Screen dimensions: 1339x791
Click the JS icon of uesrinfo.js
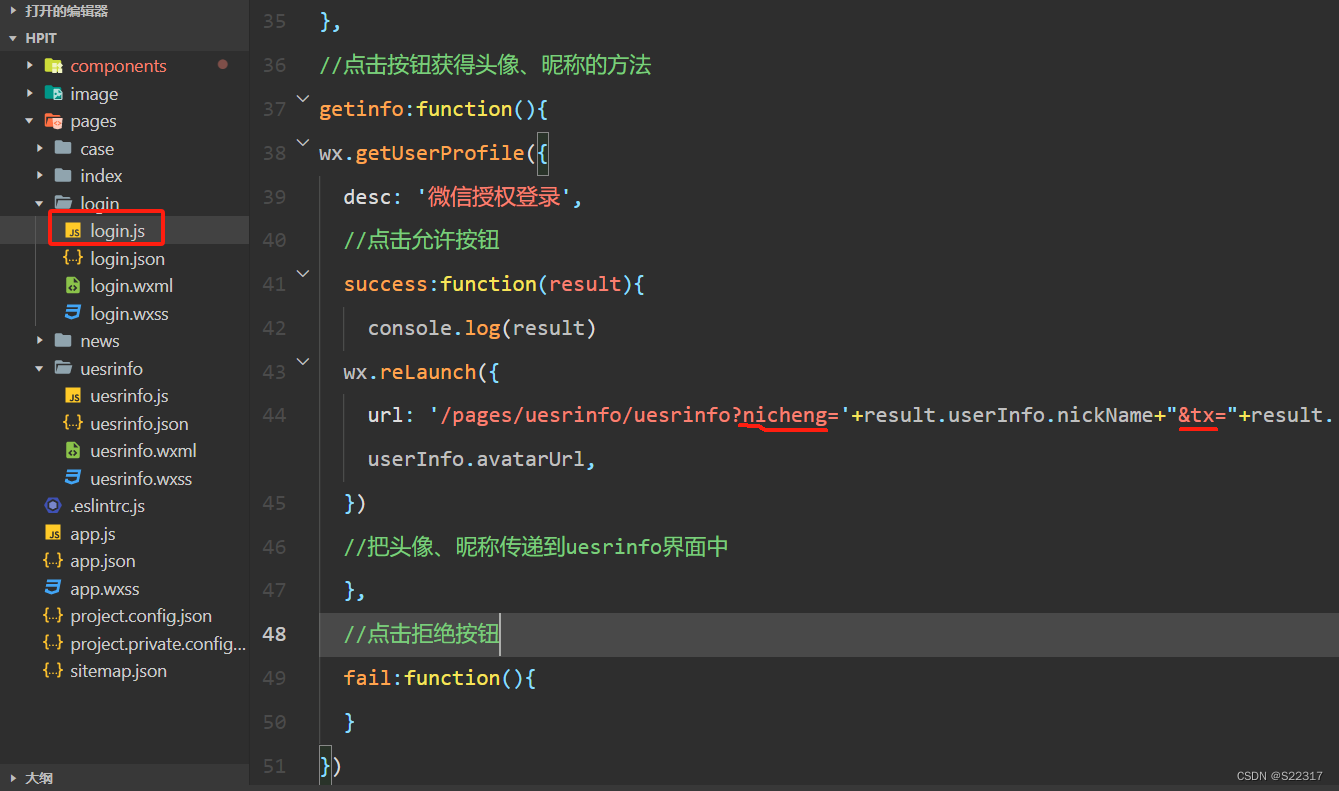pyautogui.click(x=73, y=396)
